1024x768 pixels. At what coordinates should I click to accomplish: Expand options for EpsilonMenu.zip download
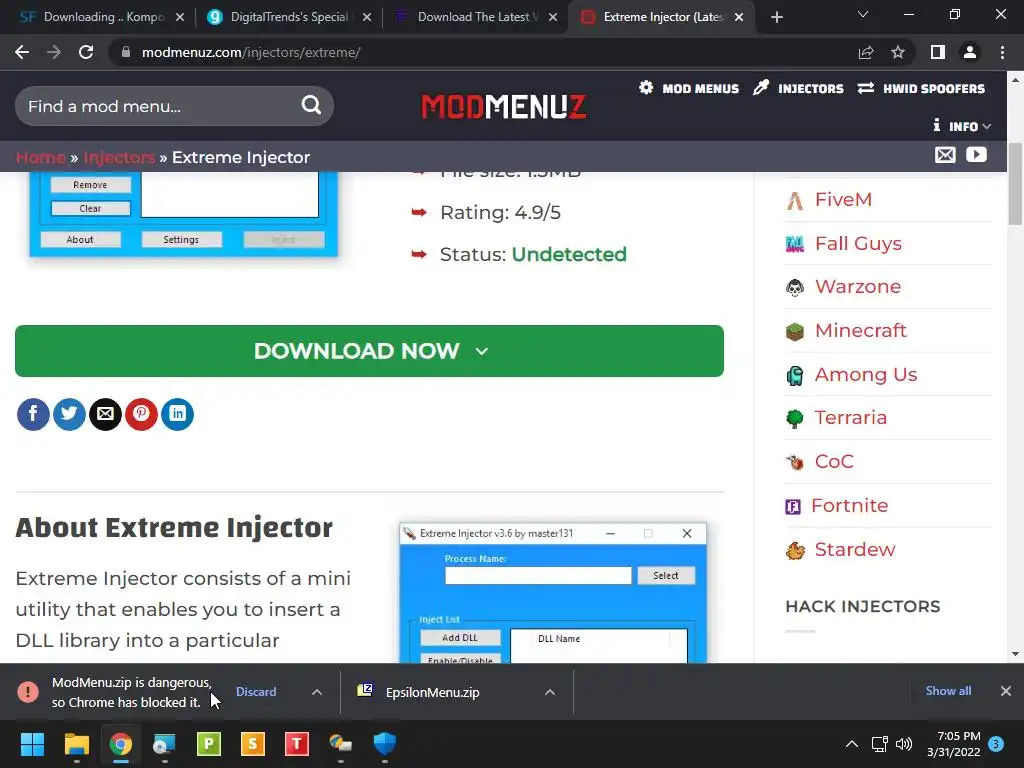coord(550,692)
